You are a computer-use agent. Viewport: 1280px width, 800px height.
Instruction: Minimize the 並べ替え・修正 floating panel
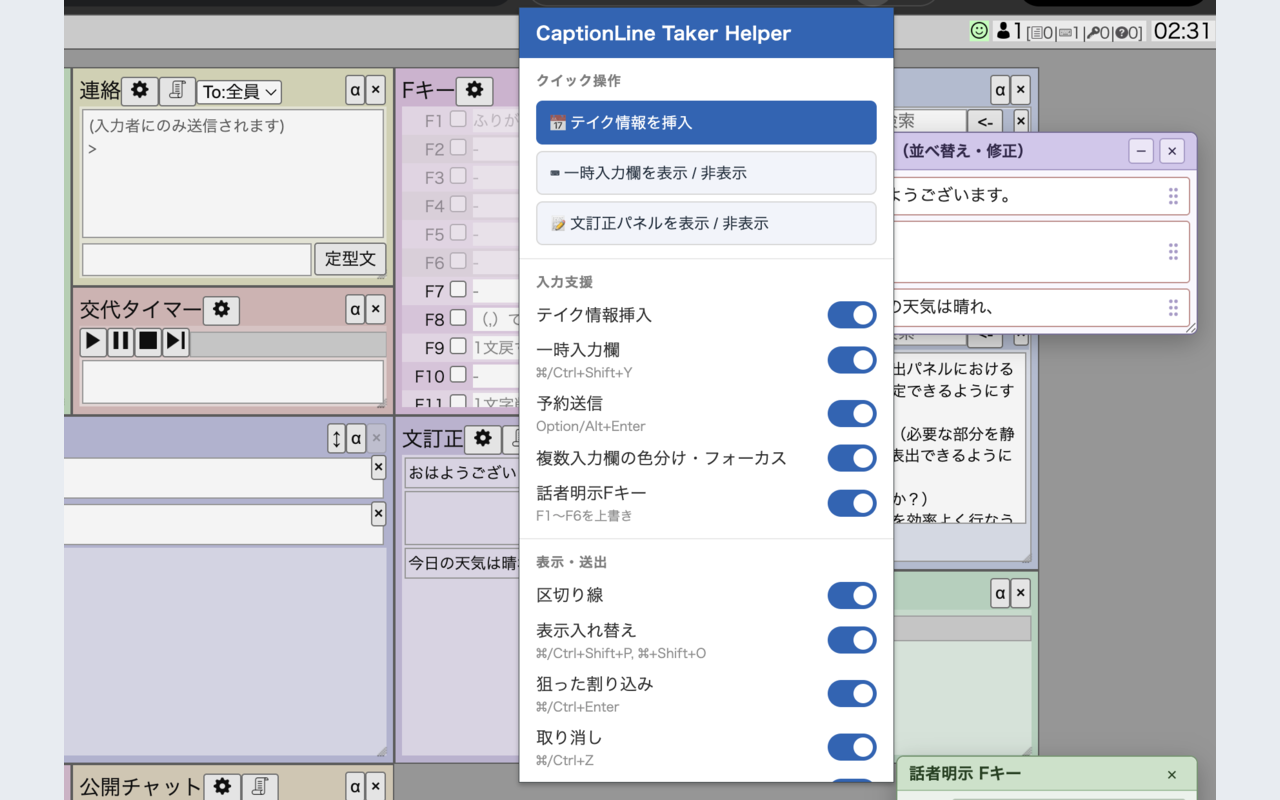[1141, 151]
